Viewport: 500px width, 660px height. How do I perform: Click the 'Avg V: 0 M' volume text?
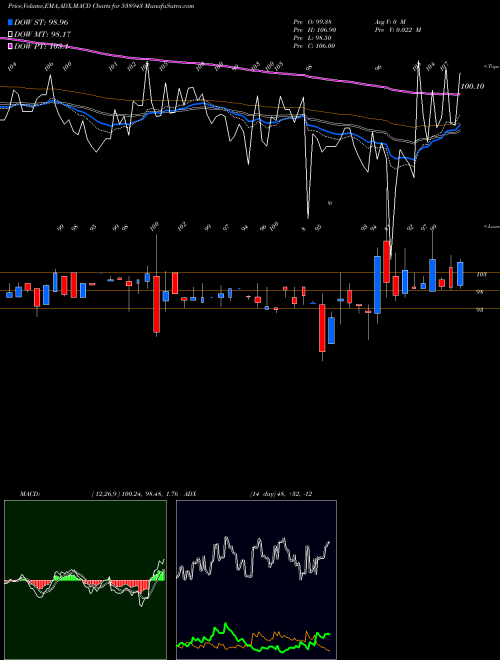(390, 21)
